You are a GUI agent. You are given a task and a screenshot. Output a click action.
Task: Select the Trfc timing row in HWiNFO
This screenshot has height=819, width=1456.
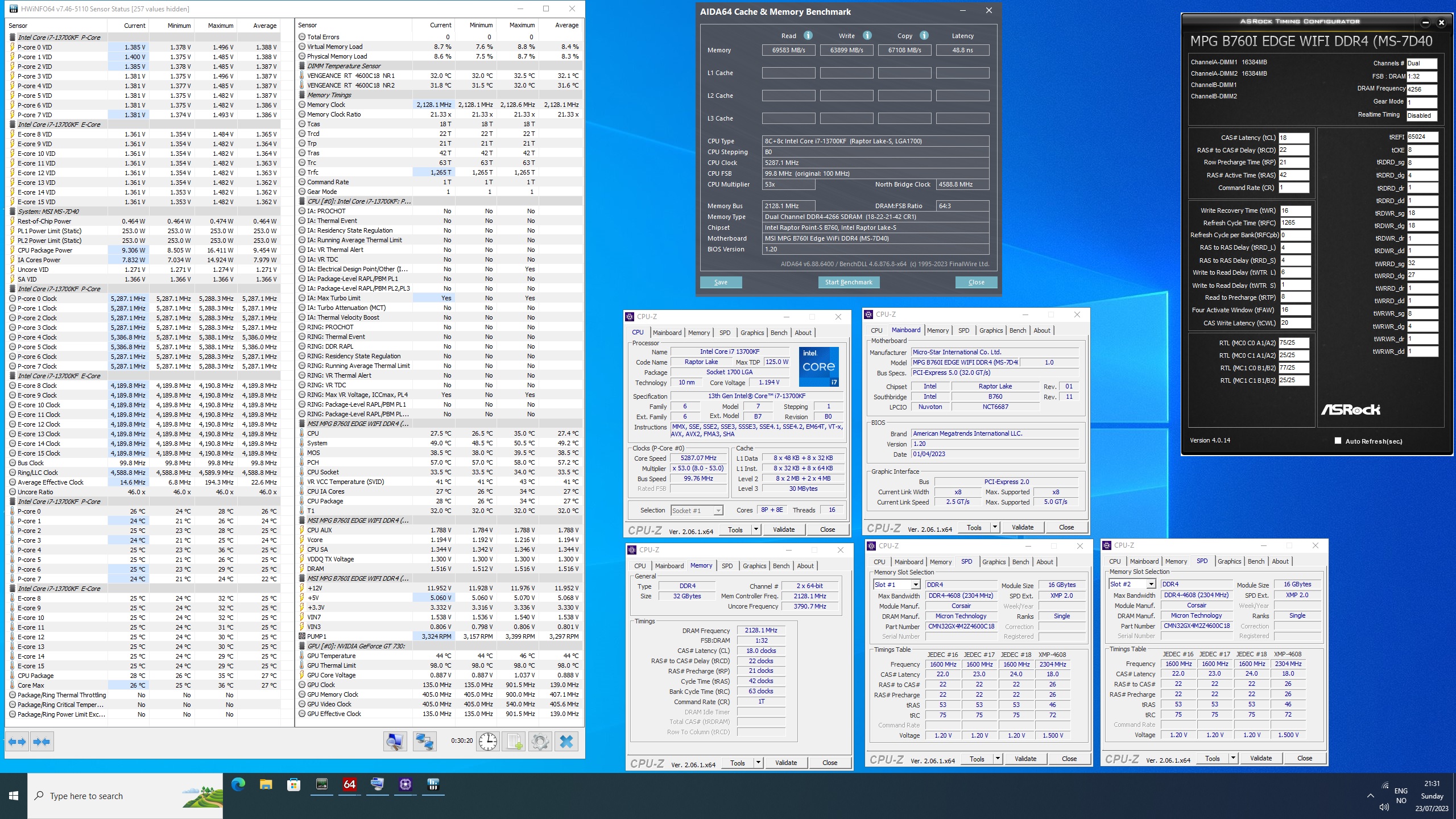point(439,172)
